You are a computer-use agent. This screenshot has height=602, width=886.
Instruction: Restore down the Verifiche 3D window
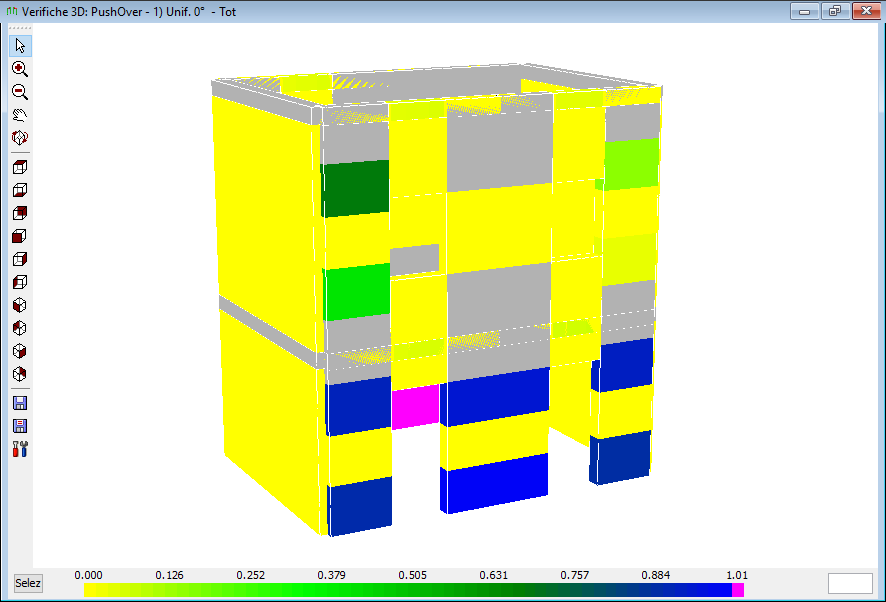tap(835, 11)
